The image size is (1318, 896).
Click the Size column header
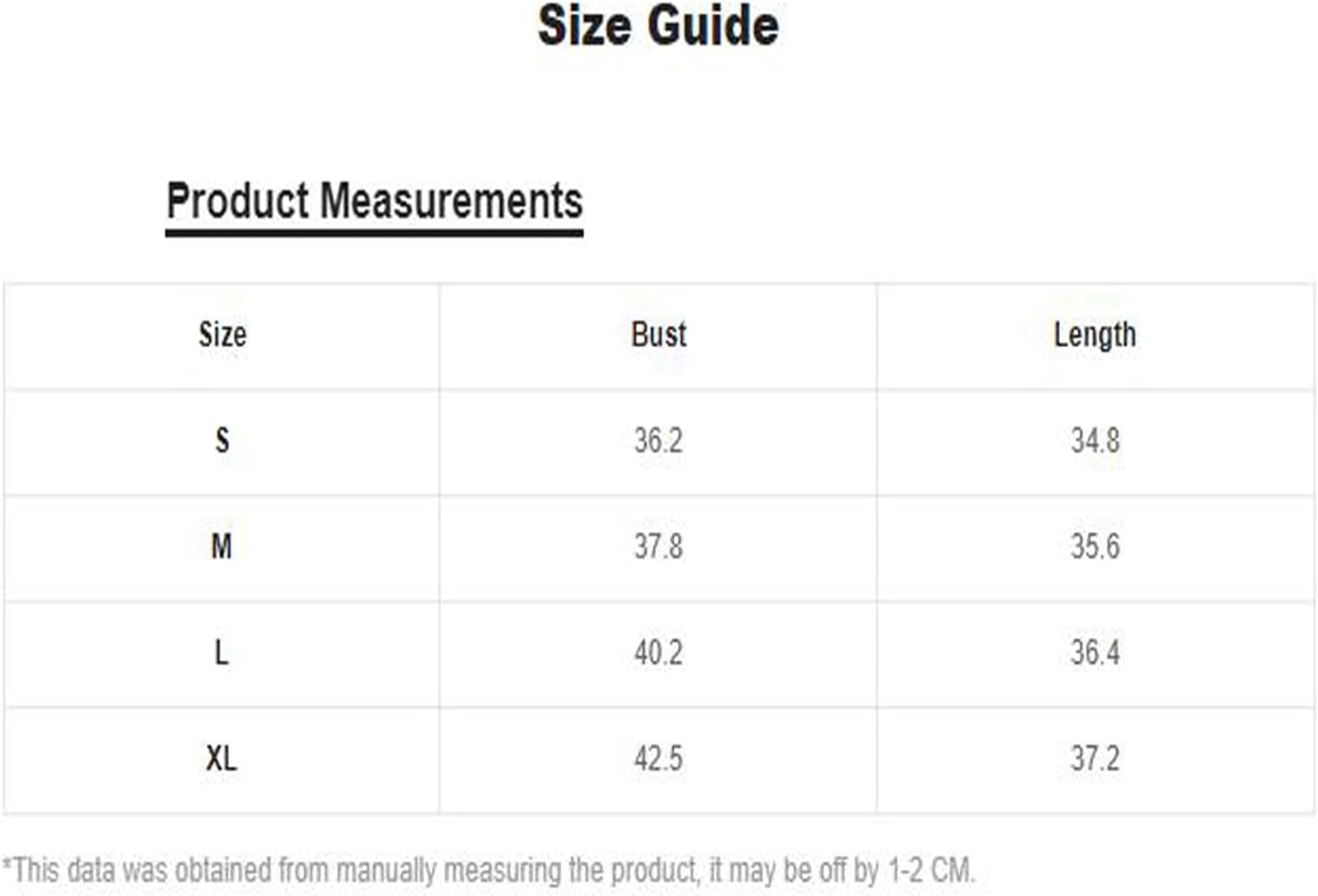tap(222, 334)
